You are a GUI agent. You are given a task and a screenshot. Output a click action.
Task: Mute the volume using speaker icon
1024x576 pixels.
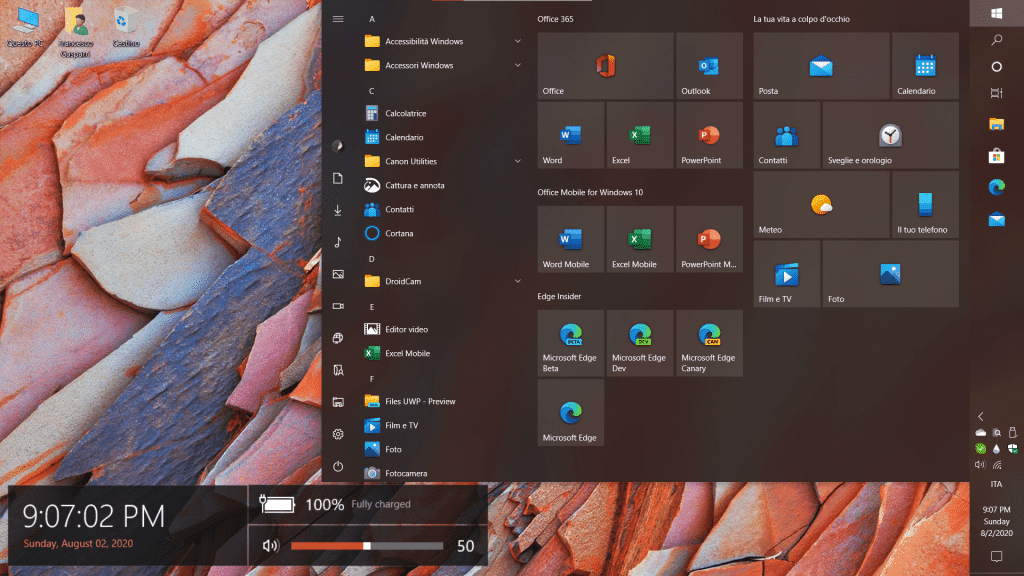click(269, 546)
